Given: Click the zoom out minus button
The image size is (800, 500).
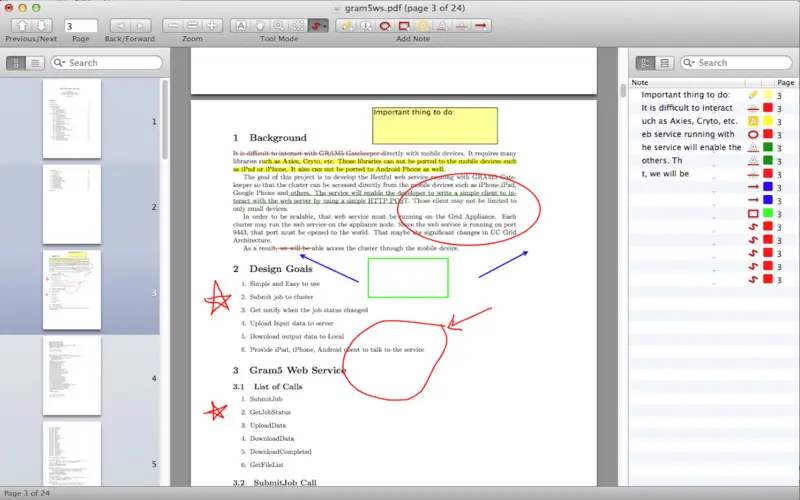Looking at the screenshot, I should pos(173,26).
